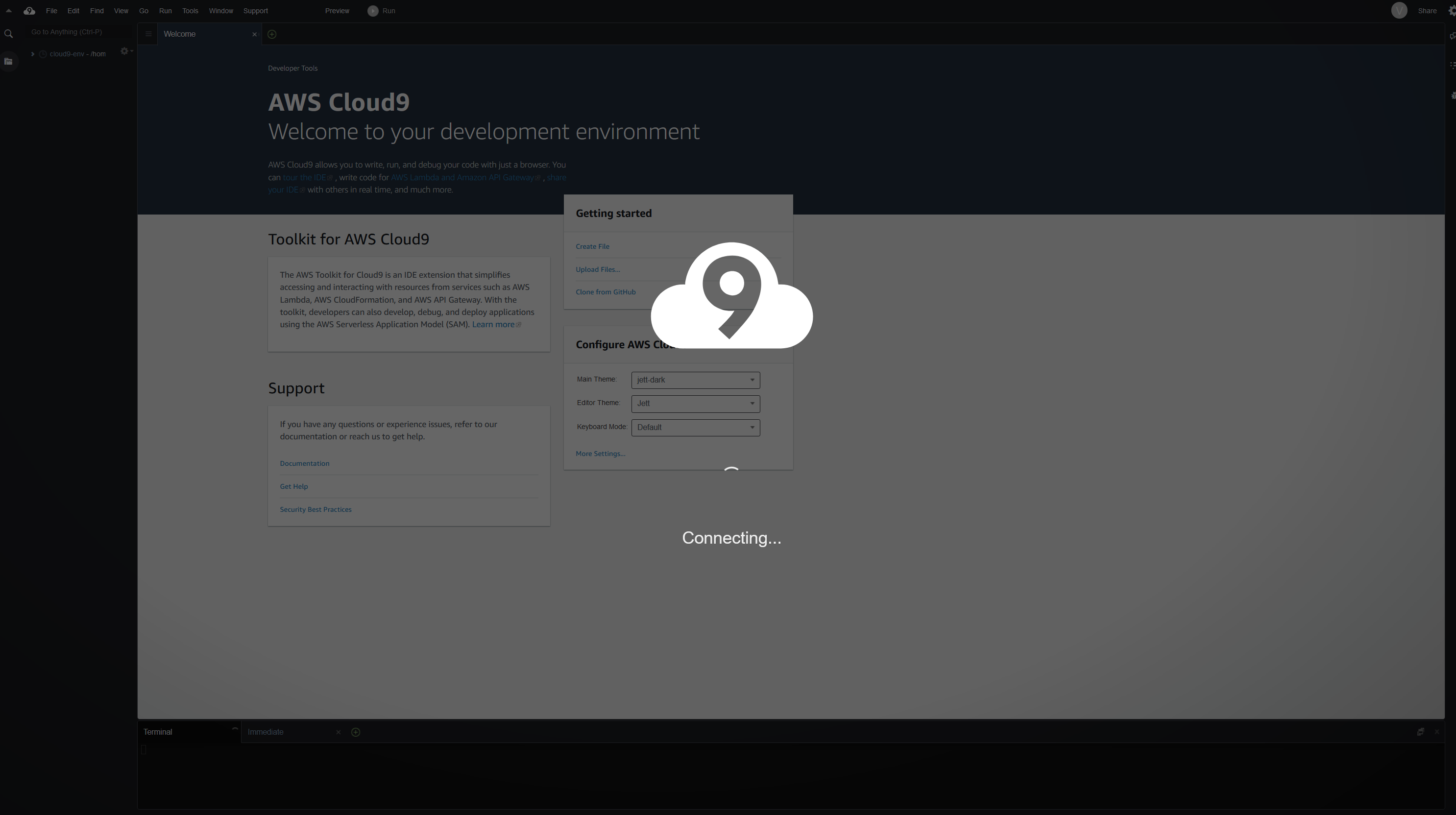Switch to the Immediate tab
The image size is (1456, 815).
click(x=266, y=732)
